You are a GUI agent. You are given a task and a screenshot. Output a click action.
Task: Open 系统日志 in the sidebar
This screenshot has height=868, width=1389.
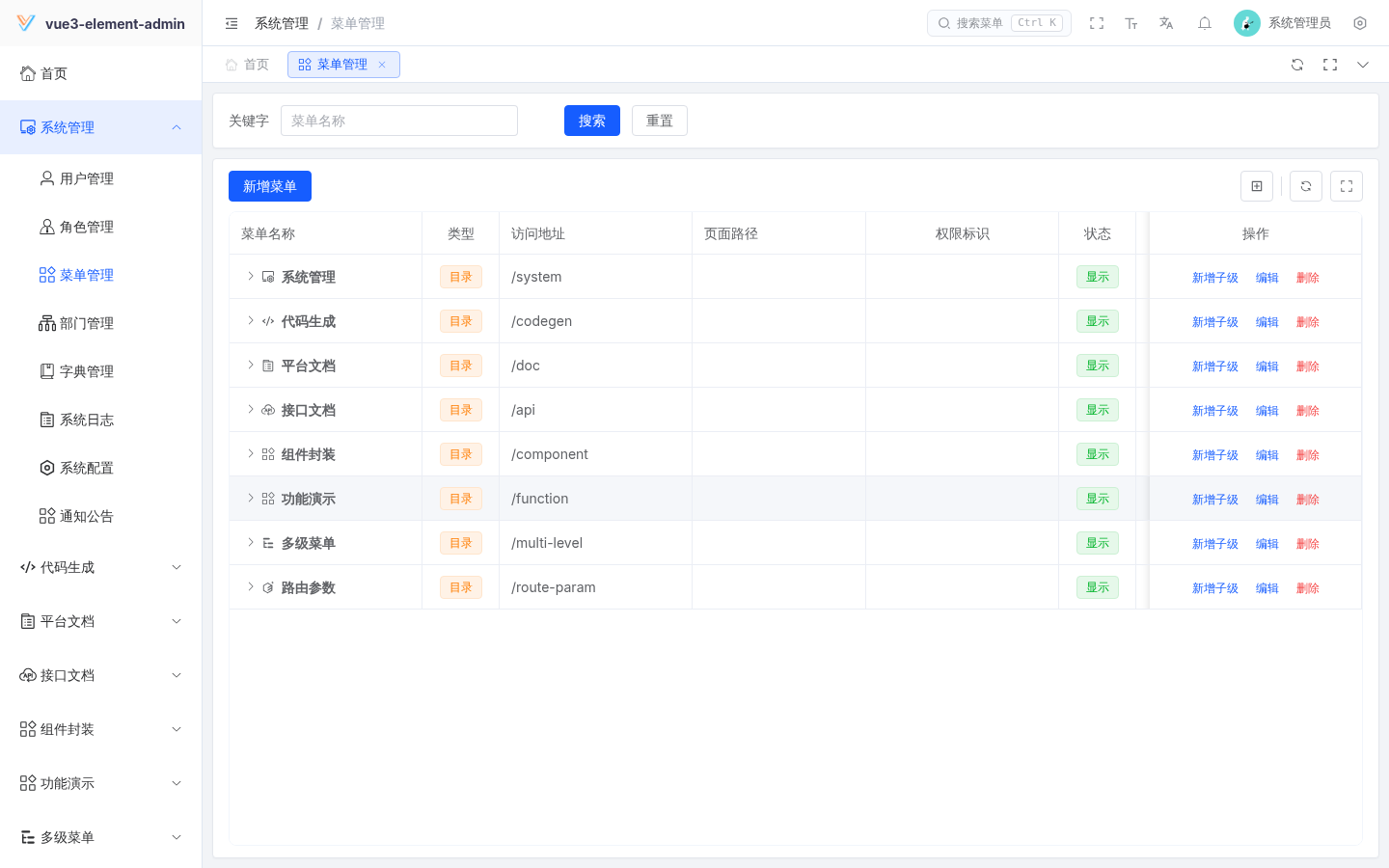tap(101, 420)
